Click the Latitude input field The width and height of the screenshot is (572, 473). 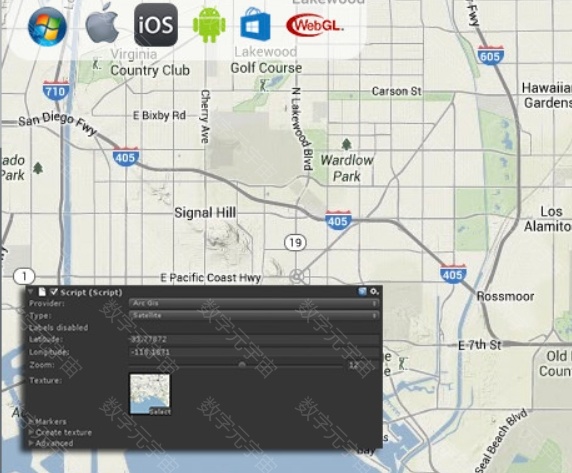coord(254,340)
